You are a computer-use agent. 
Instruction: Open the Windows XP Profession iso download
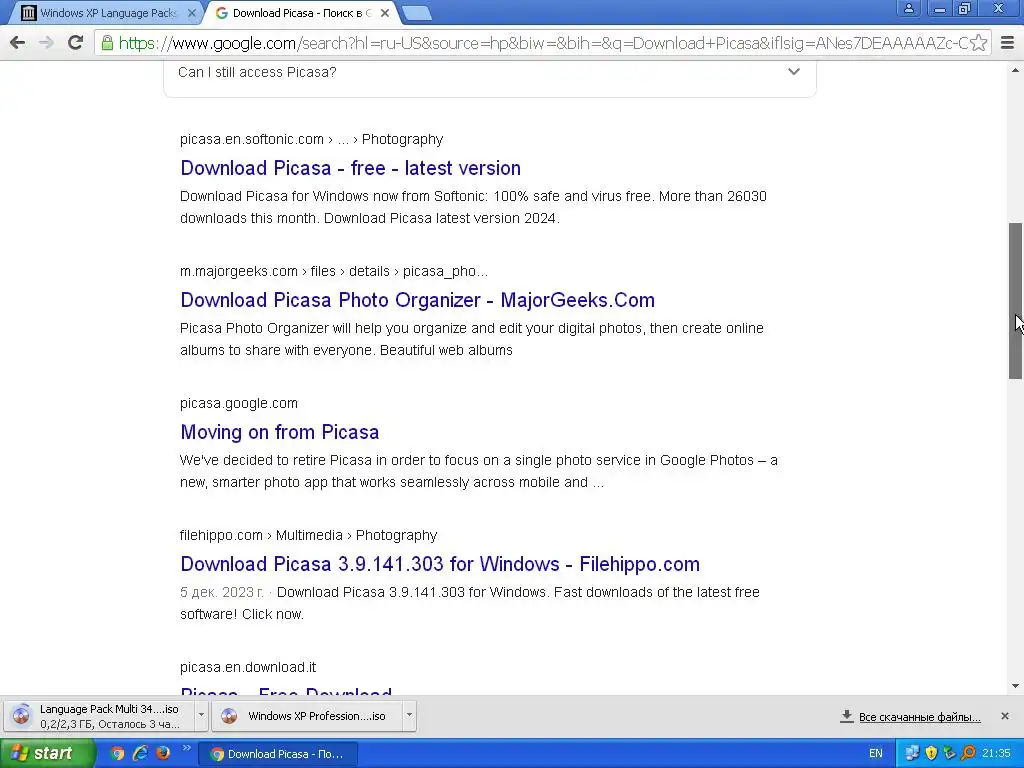pyautogui.click(x=309, y=716)
